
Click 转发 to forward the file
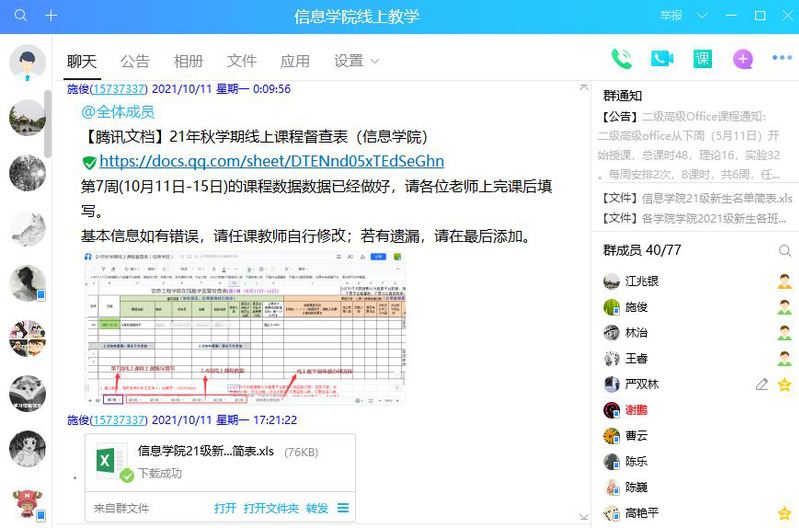coord(317,508)
